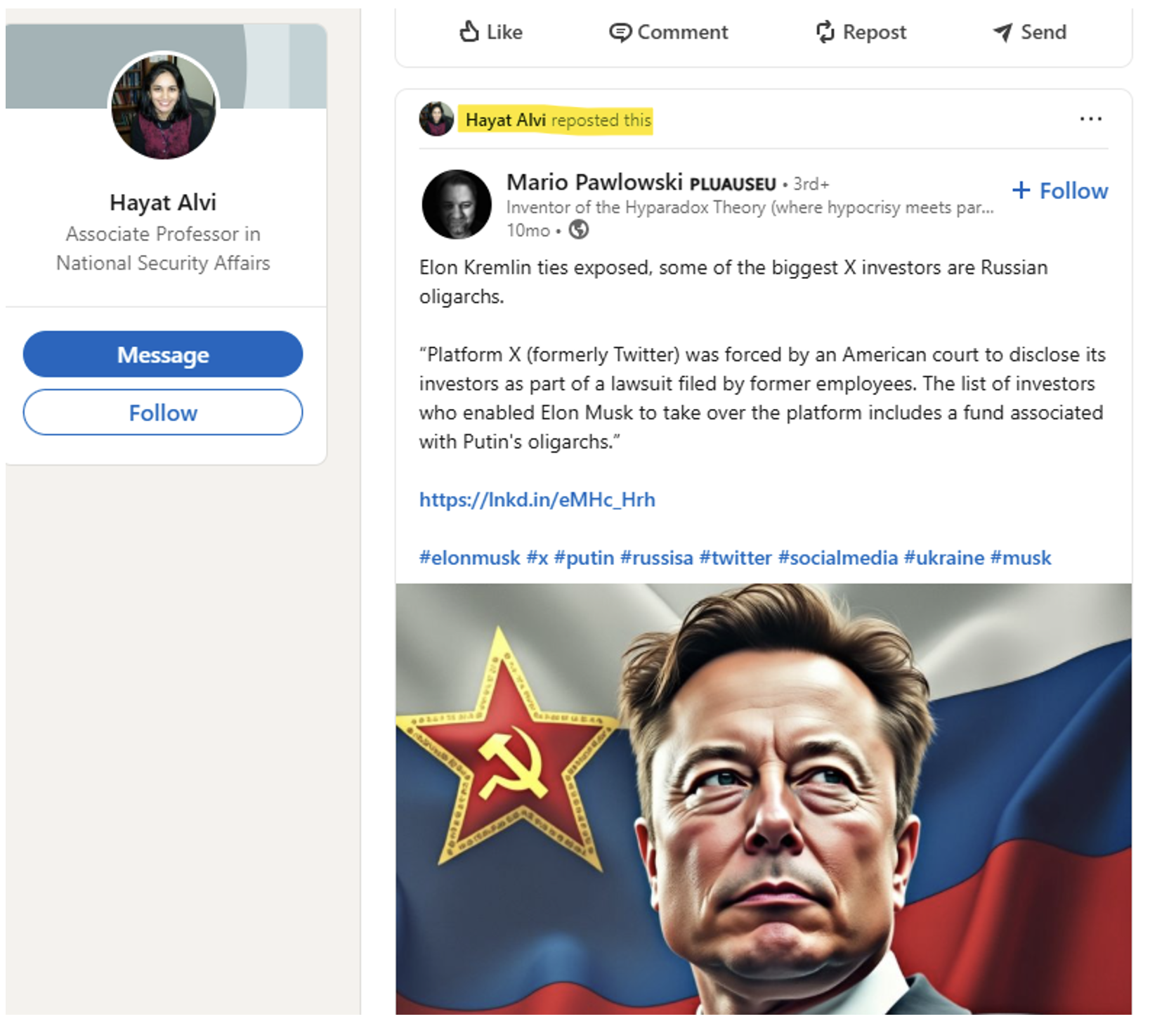The width and height of the screenshot is (1176, 1026).
Task: Click the globe visibility icon
Action: pyautogui.click(x=579, y=230)
